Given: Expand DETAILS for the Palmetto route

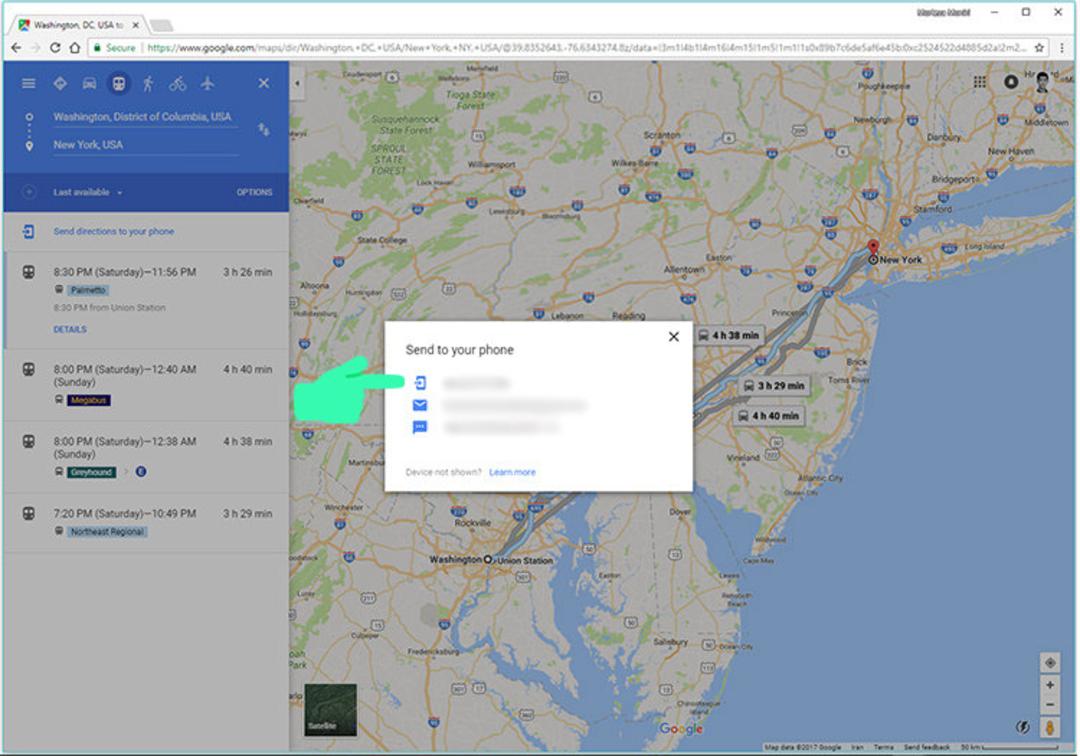Looking at the screenshot, I should (x=70, y=330).
